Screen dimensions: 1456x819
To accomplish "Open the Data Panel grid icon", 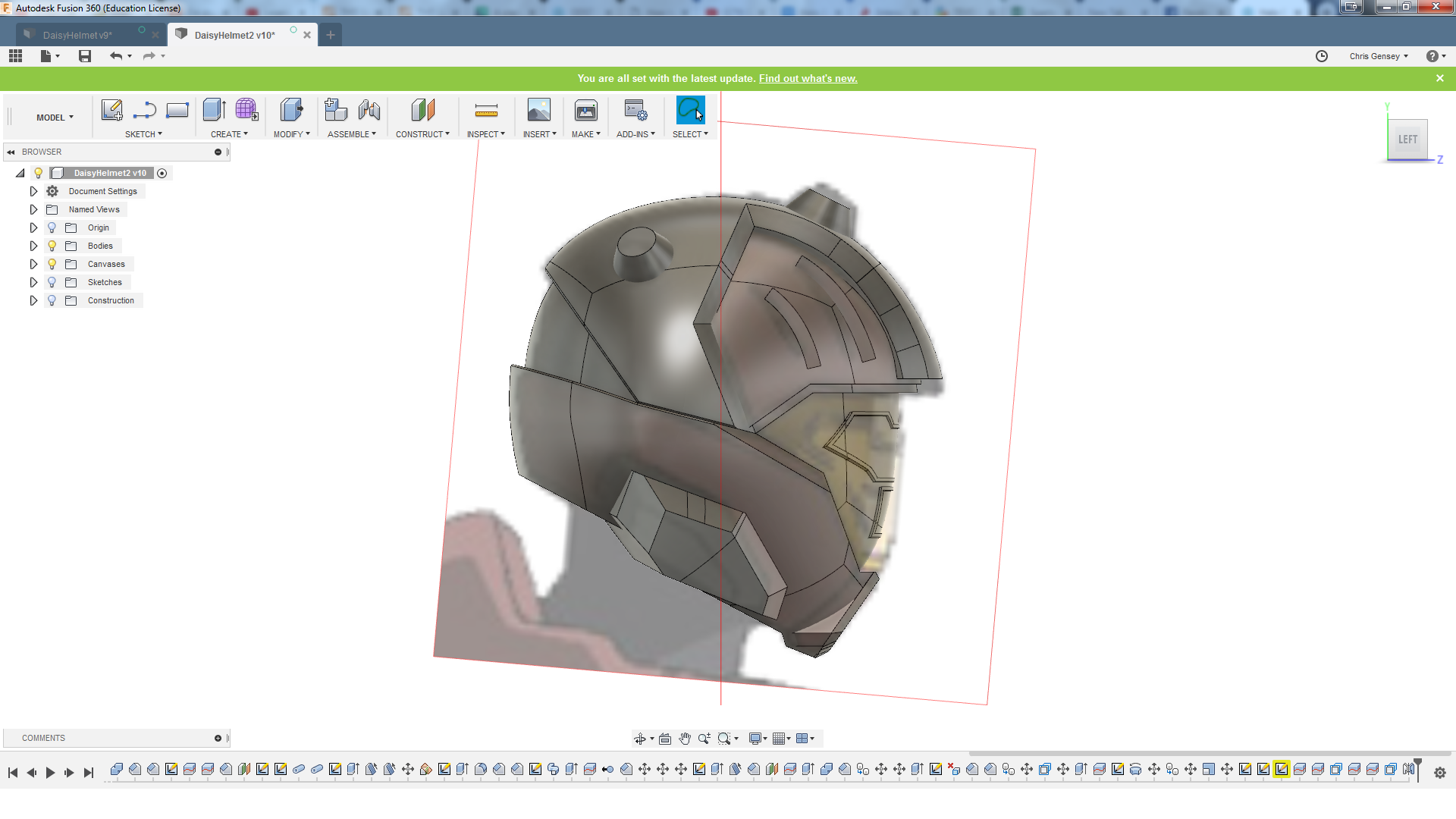I will pyautogui.click(x=16, y=56).
